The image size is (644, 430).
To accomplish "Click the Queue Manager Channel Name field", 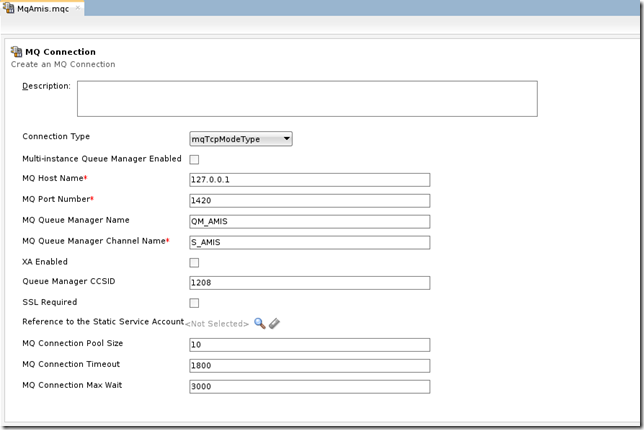I will (x=309, y=242).
